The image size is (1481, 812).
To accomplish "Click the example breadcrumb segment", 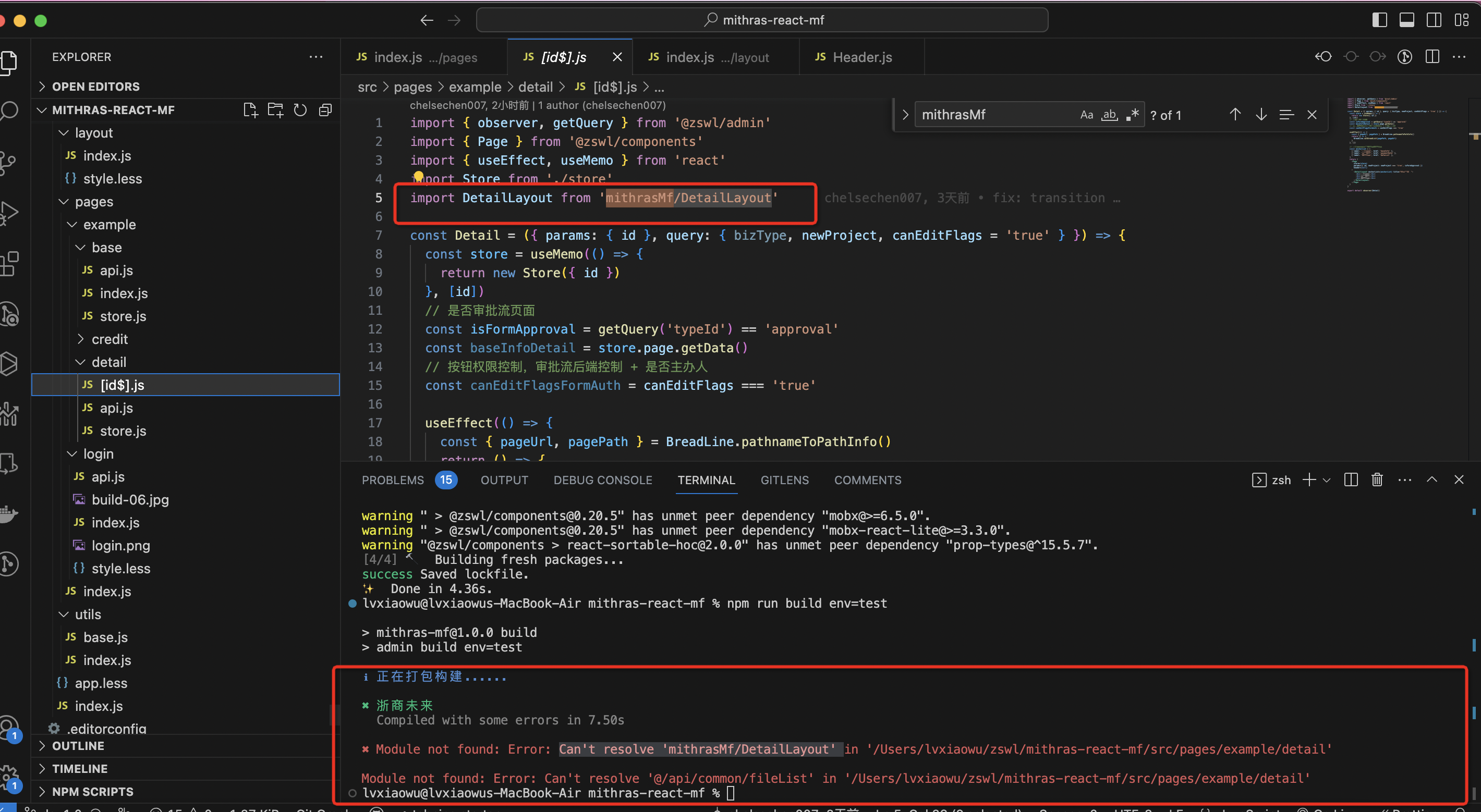I will (475, 87).
